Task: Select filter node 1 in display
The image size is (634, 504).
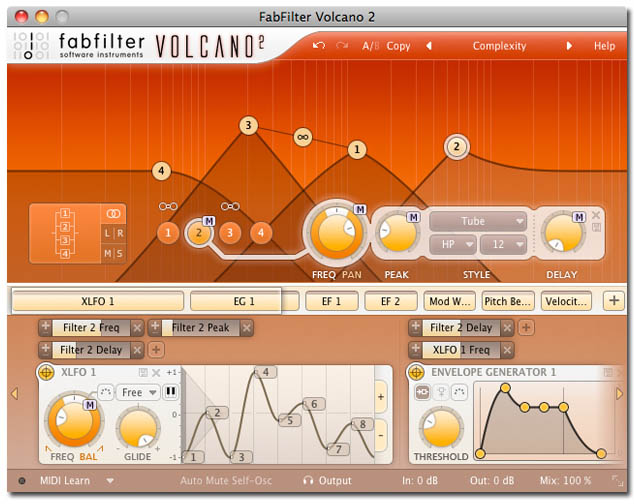Action: tap(357, 149)
